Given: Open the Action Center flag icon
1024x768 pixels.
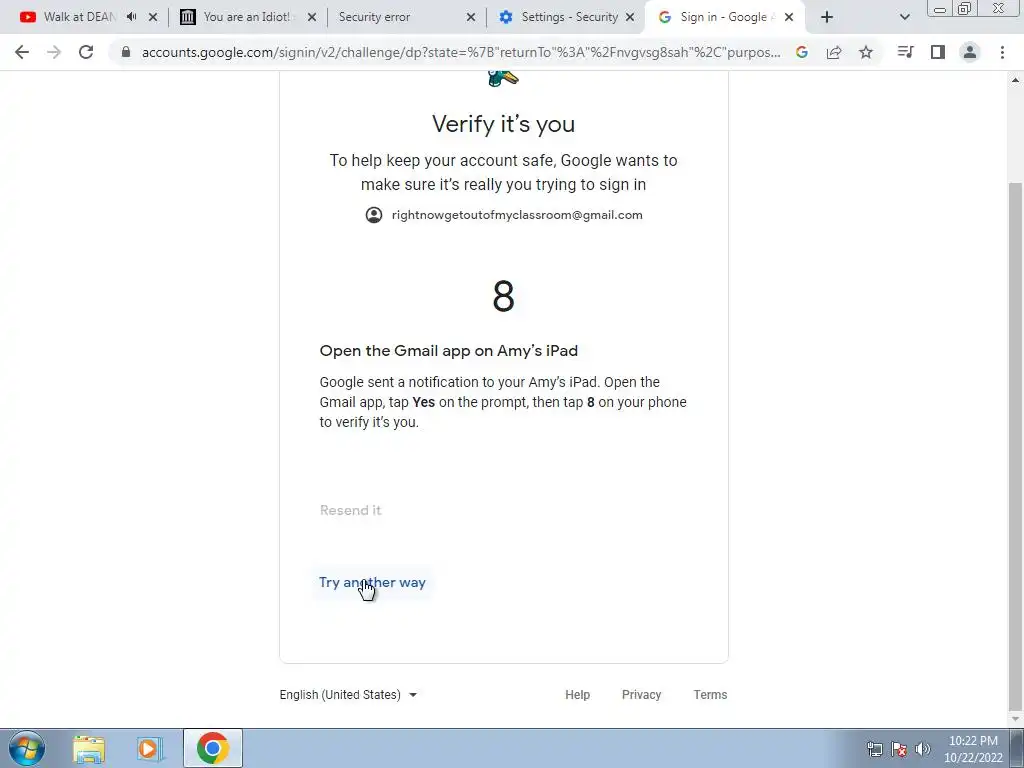Looking at the screenshot, I should 899,749.
